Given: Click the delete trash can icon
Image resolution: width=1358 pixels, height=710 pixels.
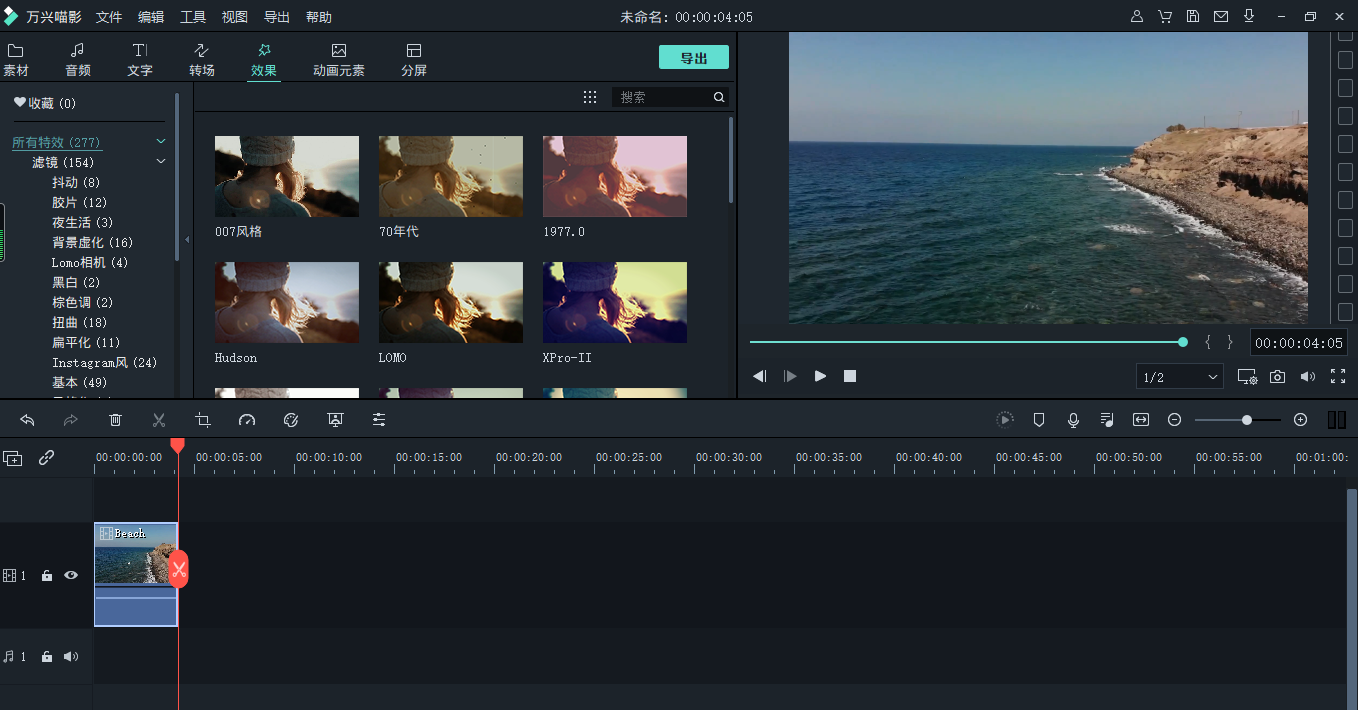Looking at the screenshot, I should pos(115,420).
